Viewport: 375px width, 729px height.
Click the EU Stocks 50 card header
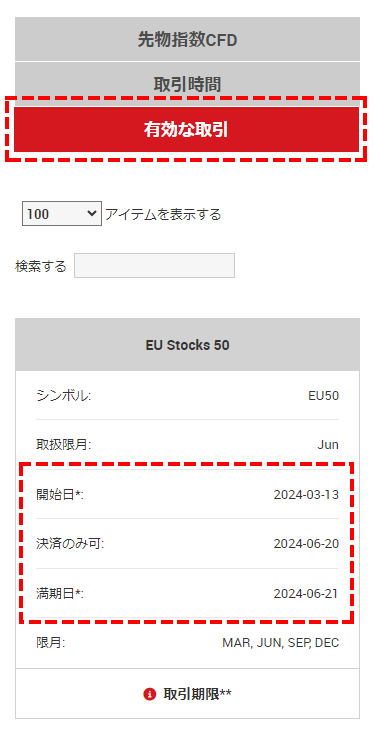[x=187, y=345]
